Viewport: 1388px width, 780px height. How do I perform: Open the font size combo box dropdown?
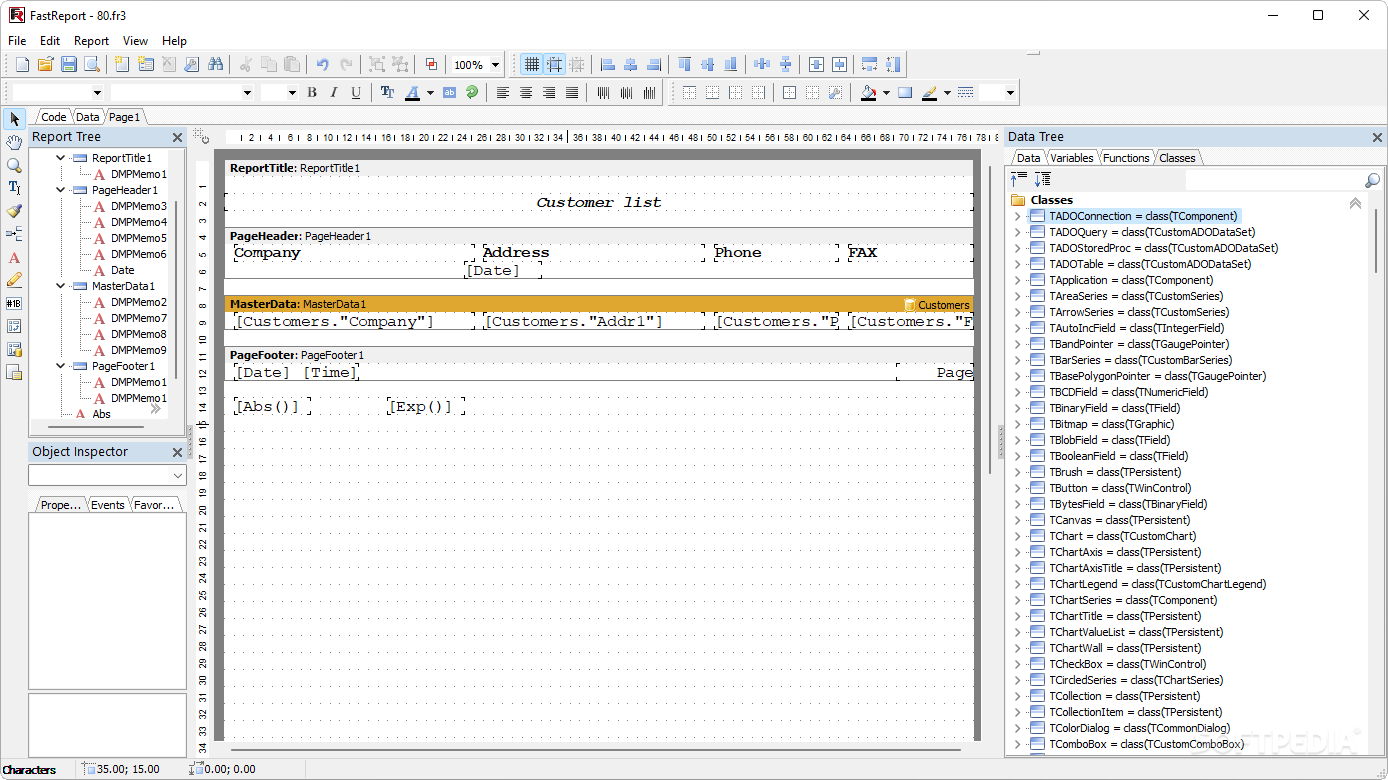292,92
